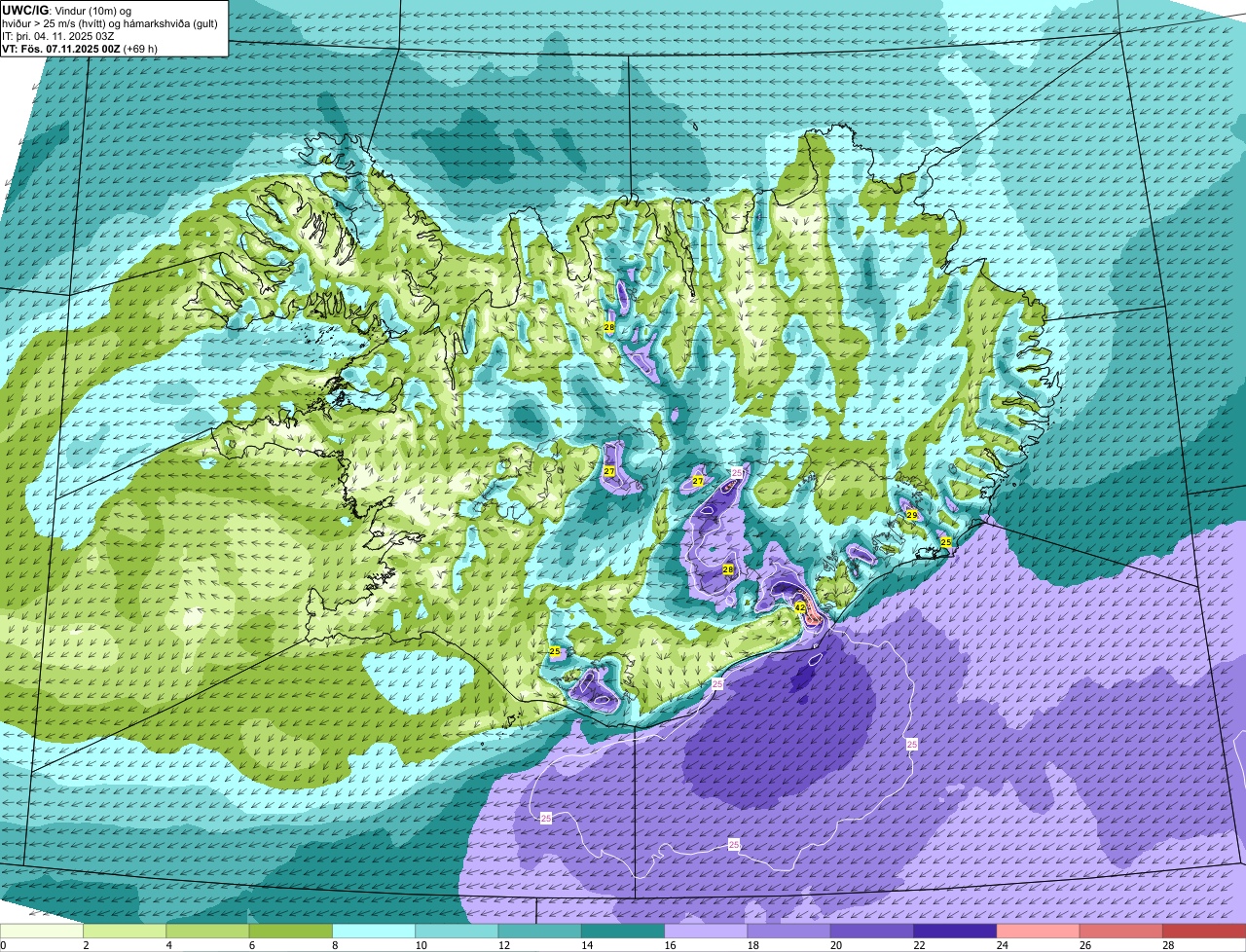Click the legend swatch between 24 and 26
This screenshot has height=952, width=1246.
(x=1039, y=932)
